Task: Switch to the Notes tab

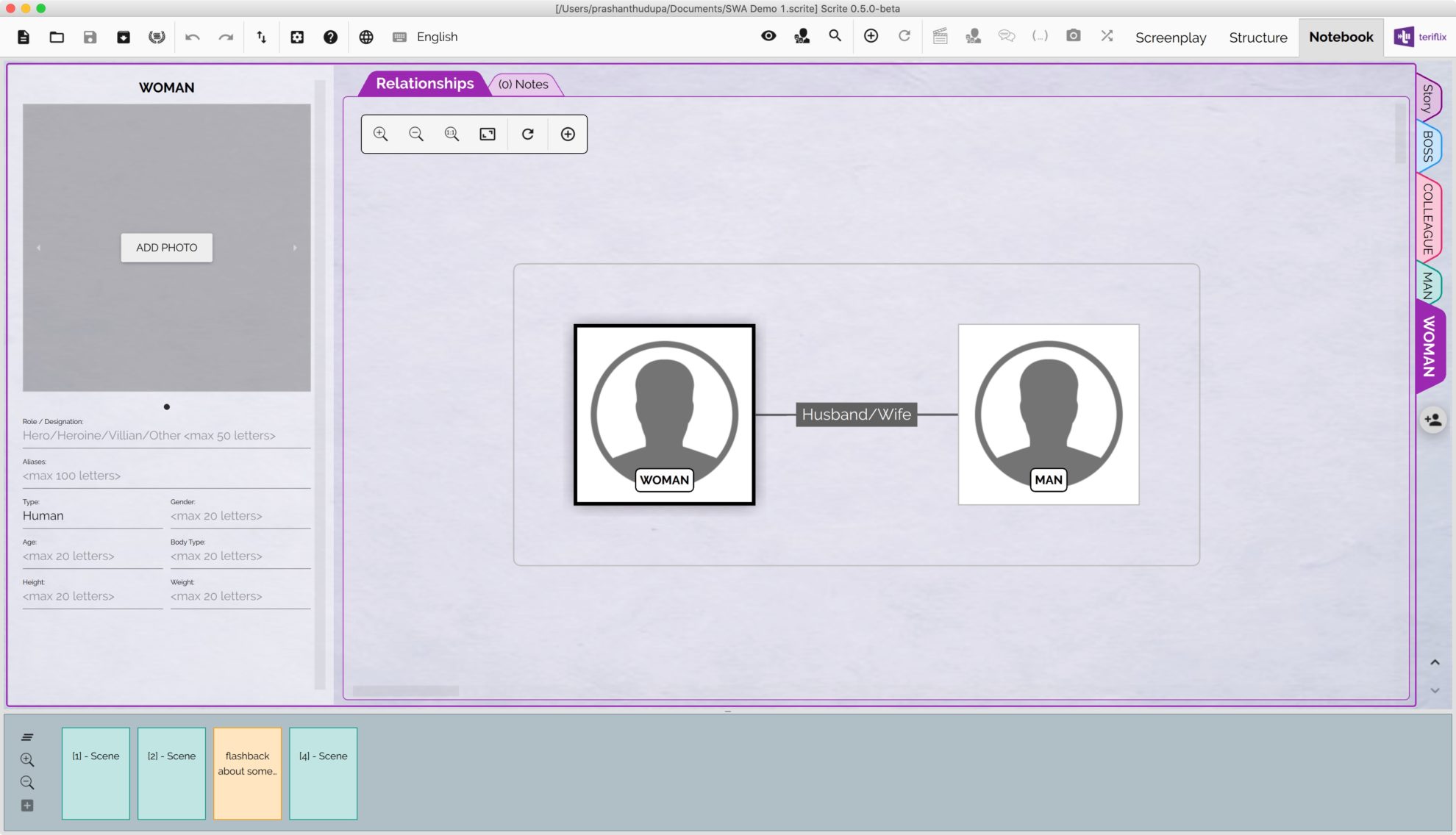Action: (x=524, y=85)
